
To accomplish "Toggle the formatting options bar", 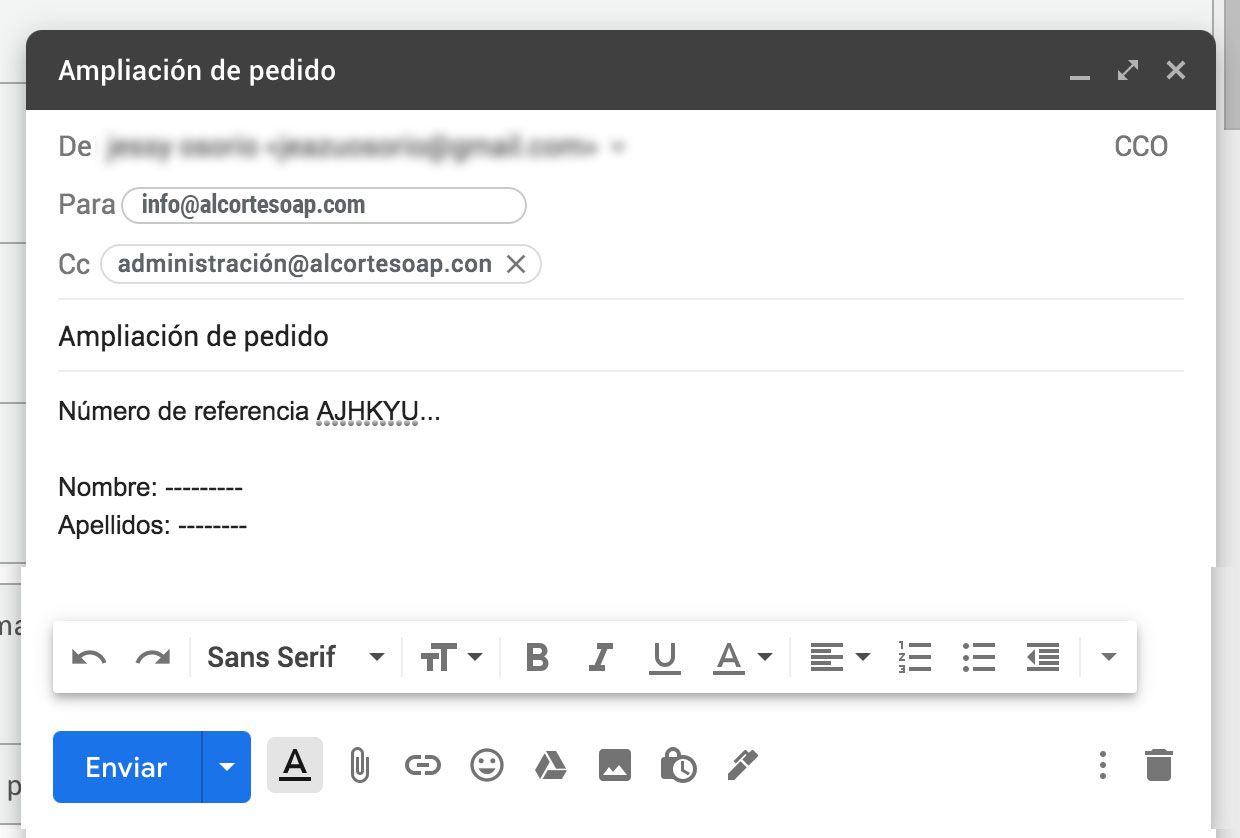I will pos(294,765).
